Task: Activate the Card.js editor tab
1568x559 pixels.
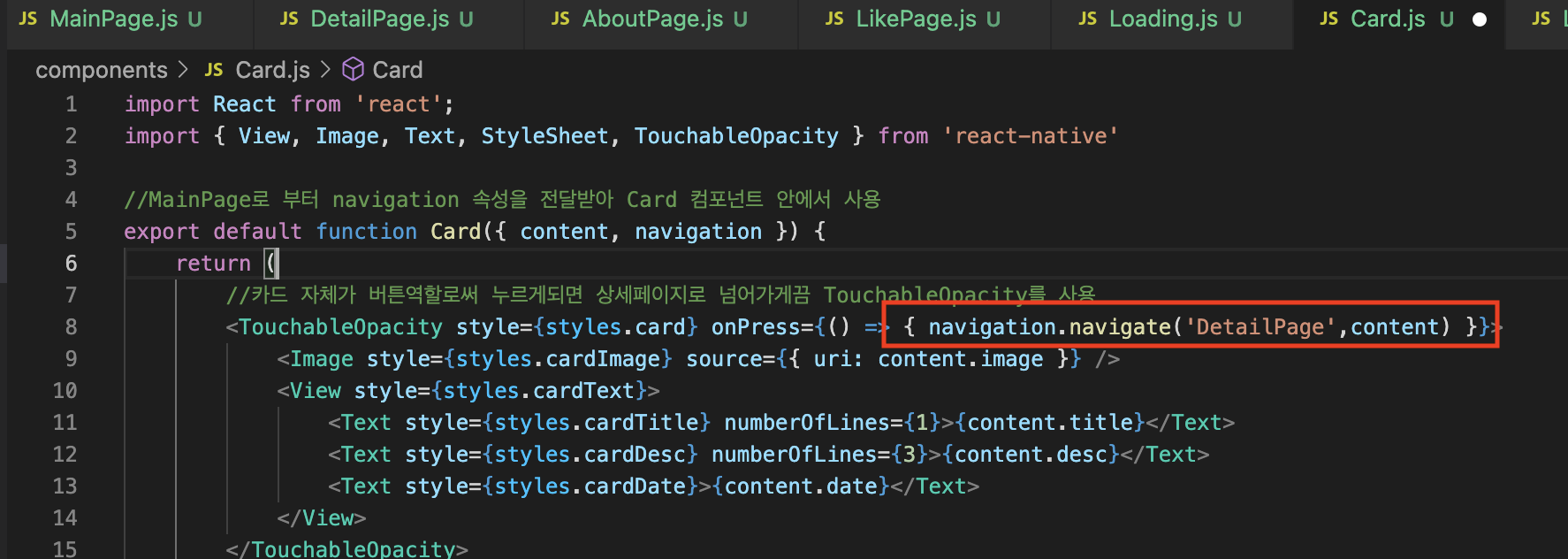Action: pyautogui.click(x=1388, y=19)
